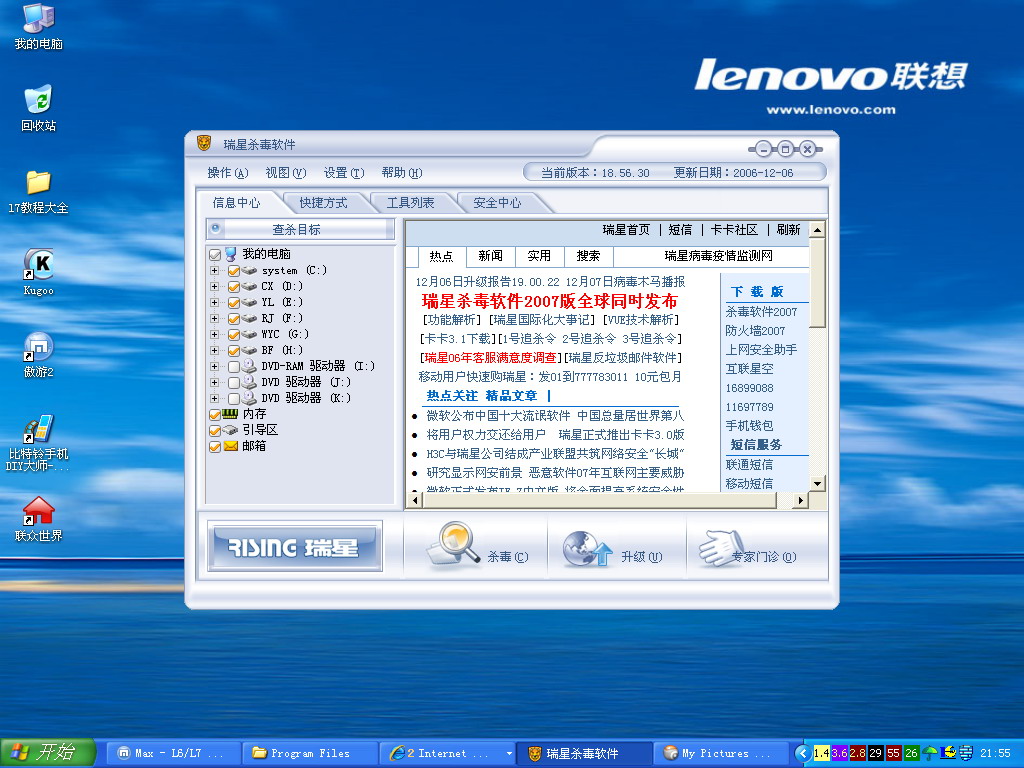Expand the RJ (F:) tree node
1024x768 pixels.
pyautogui.click(x=214, y=319)
